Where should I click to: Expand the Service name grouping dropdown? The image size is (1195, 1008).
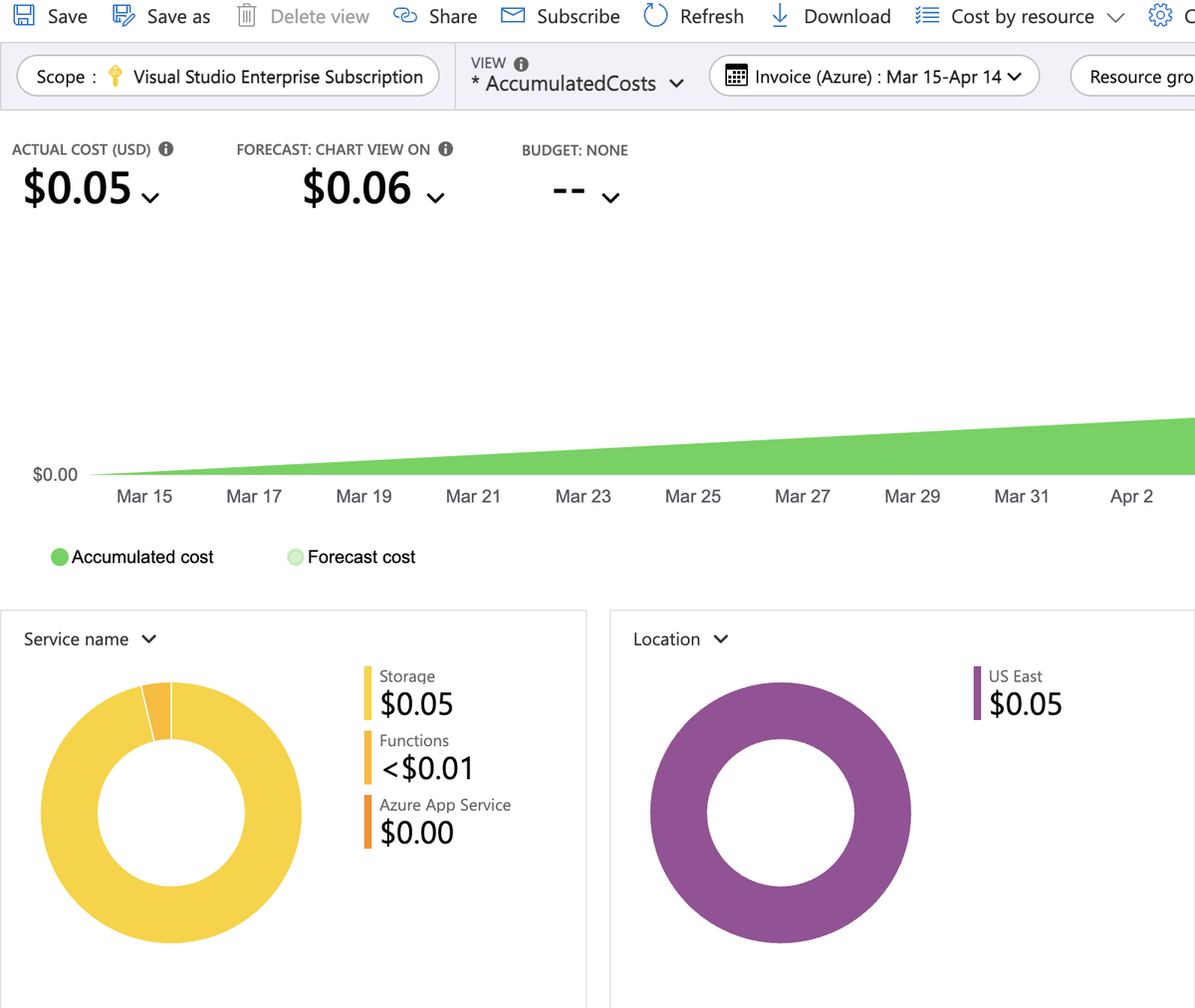[x=91, y=639]
